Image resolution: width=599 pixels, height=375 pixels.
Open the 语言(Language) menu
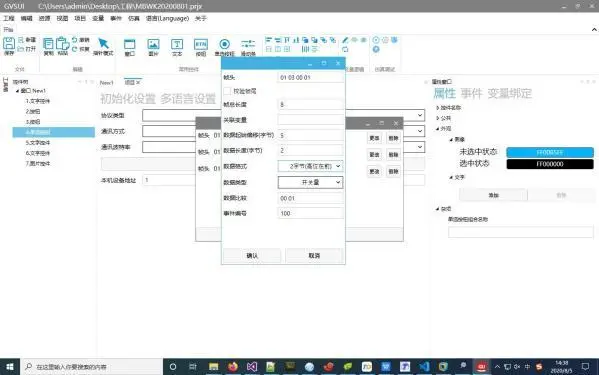point(167,18)
